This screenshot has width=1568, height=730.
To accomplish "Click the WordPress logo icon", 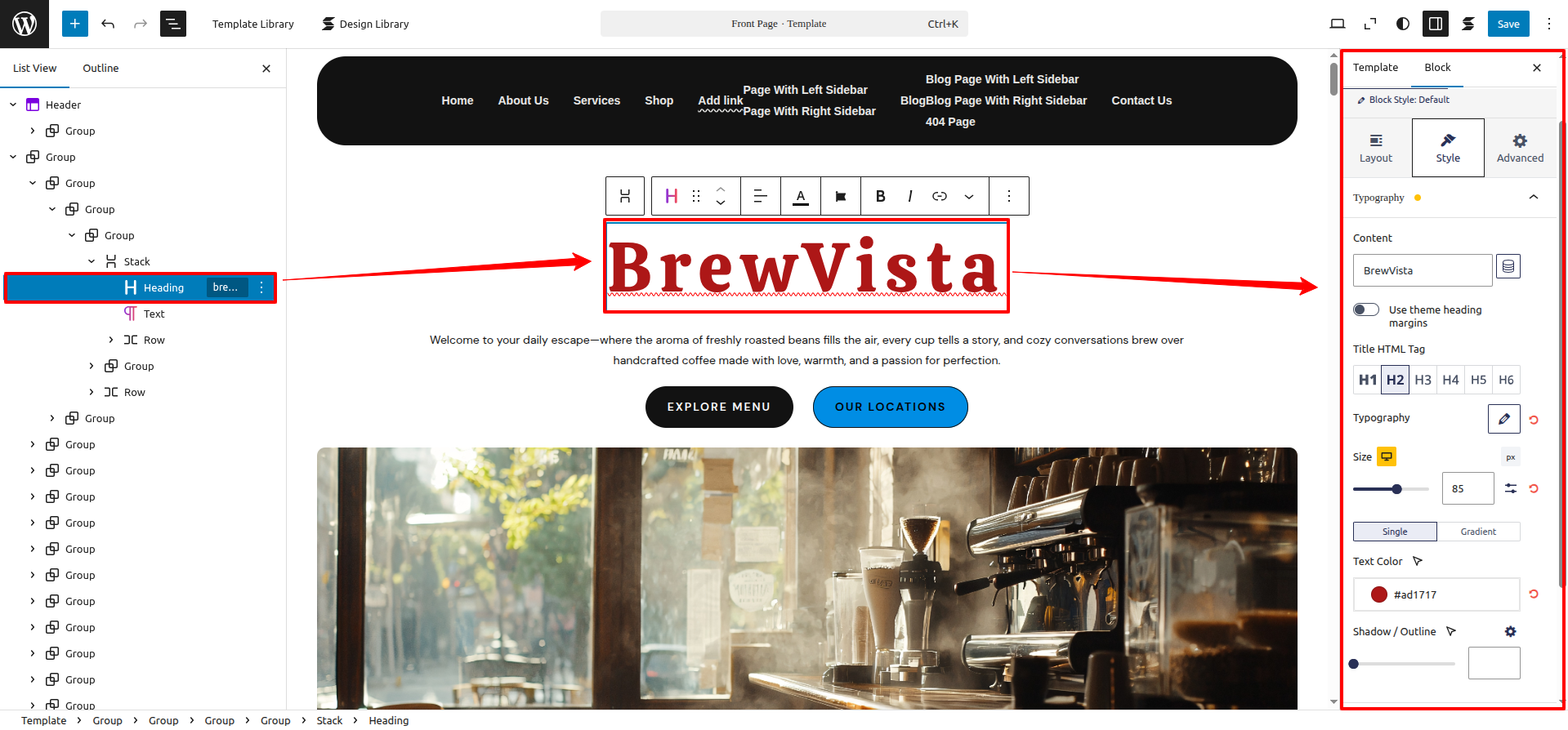I will [25, 24].
